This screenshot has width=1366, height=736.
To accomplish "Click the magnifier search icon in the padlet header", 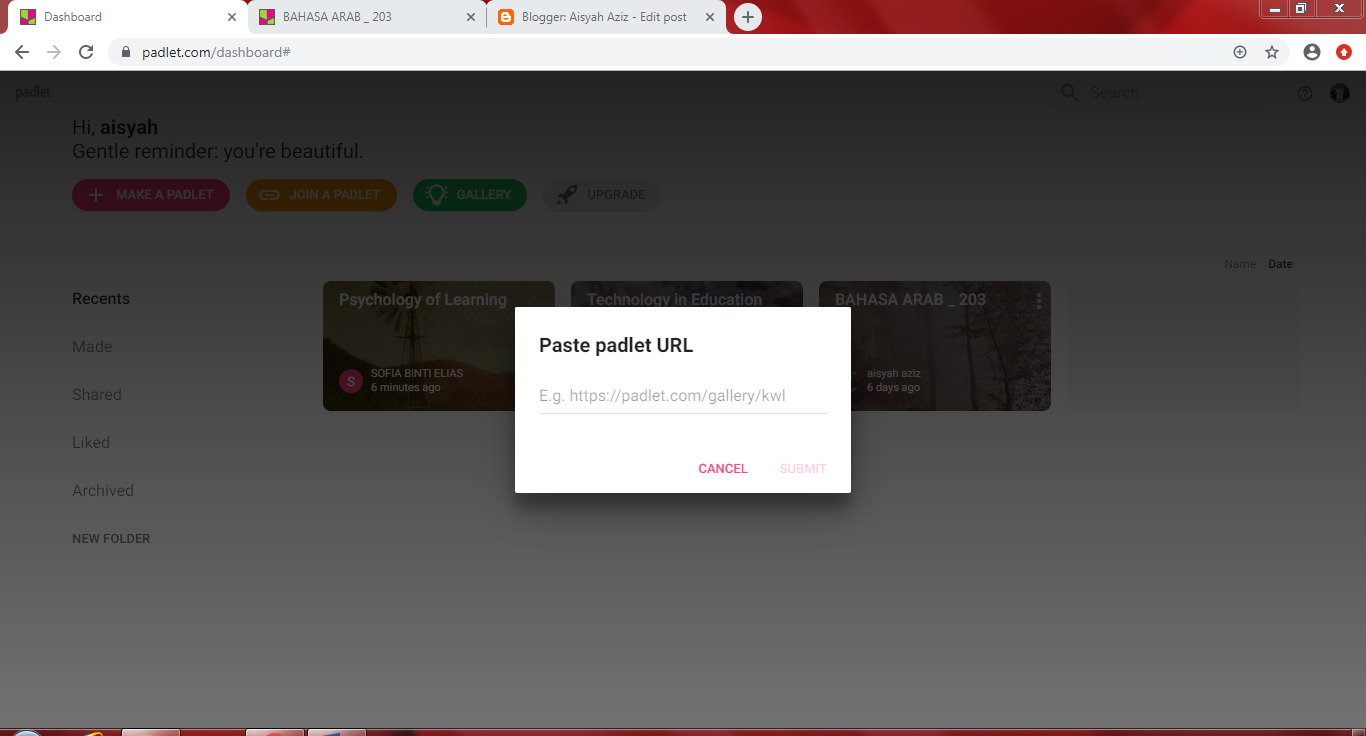I will [x=1069, y=92].
